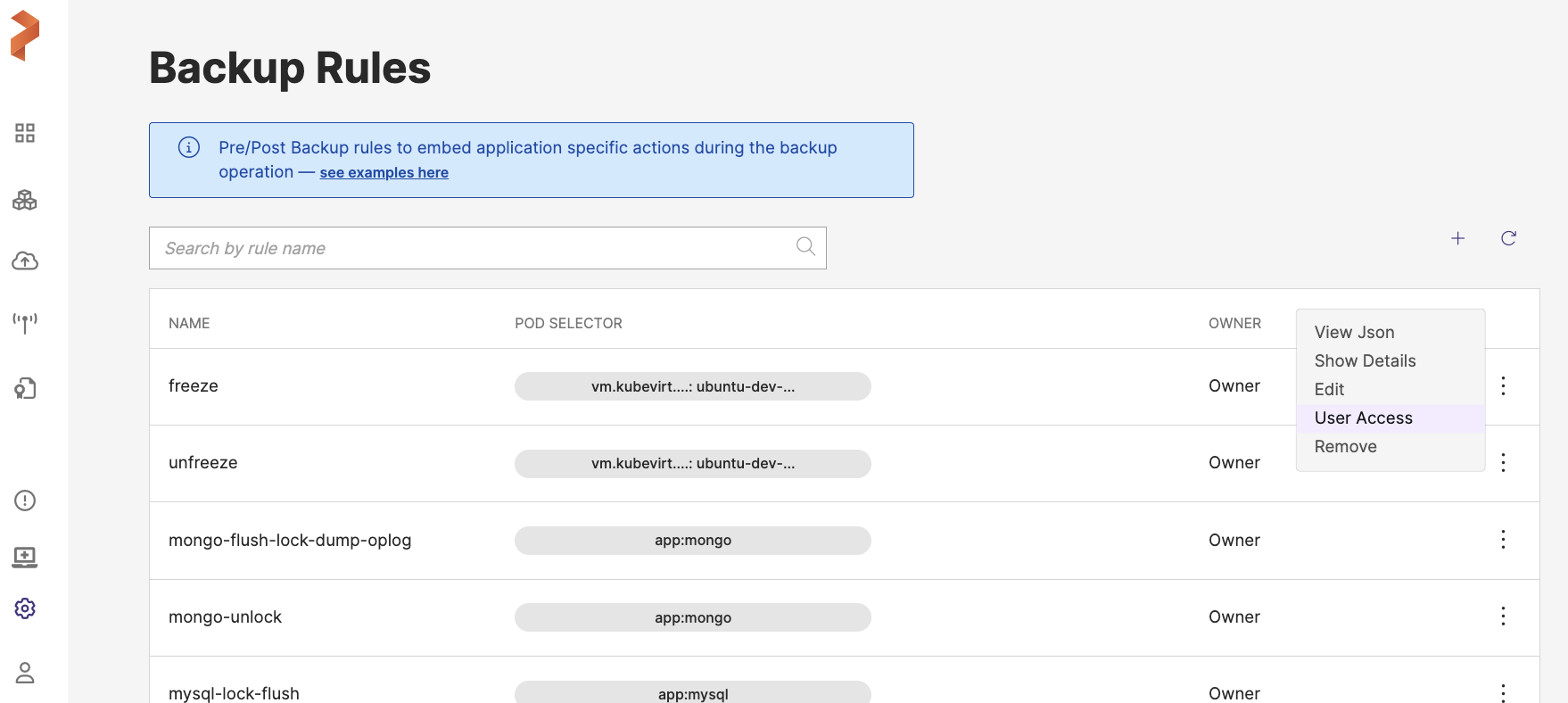This screenshot has height=703, width=1568.
Task: Open the alerts exclamation circle icon
Action: (25, 500)
